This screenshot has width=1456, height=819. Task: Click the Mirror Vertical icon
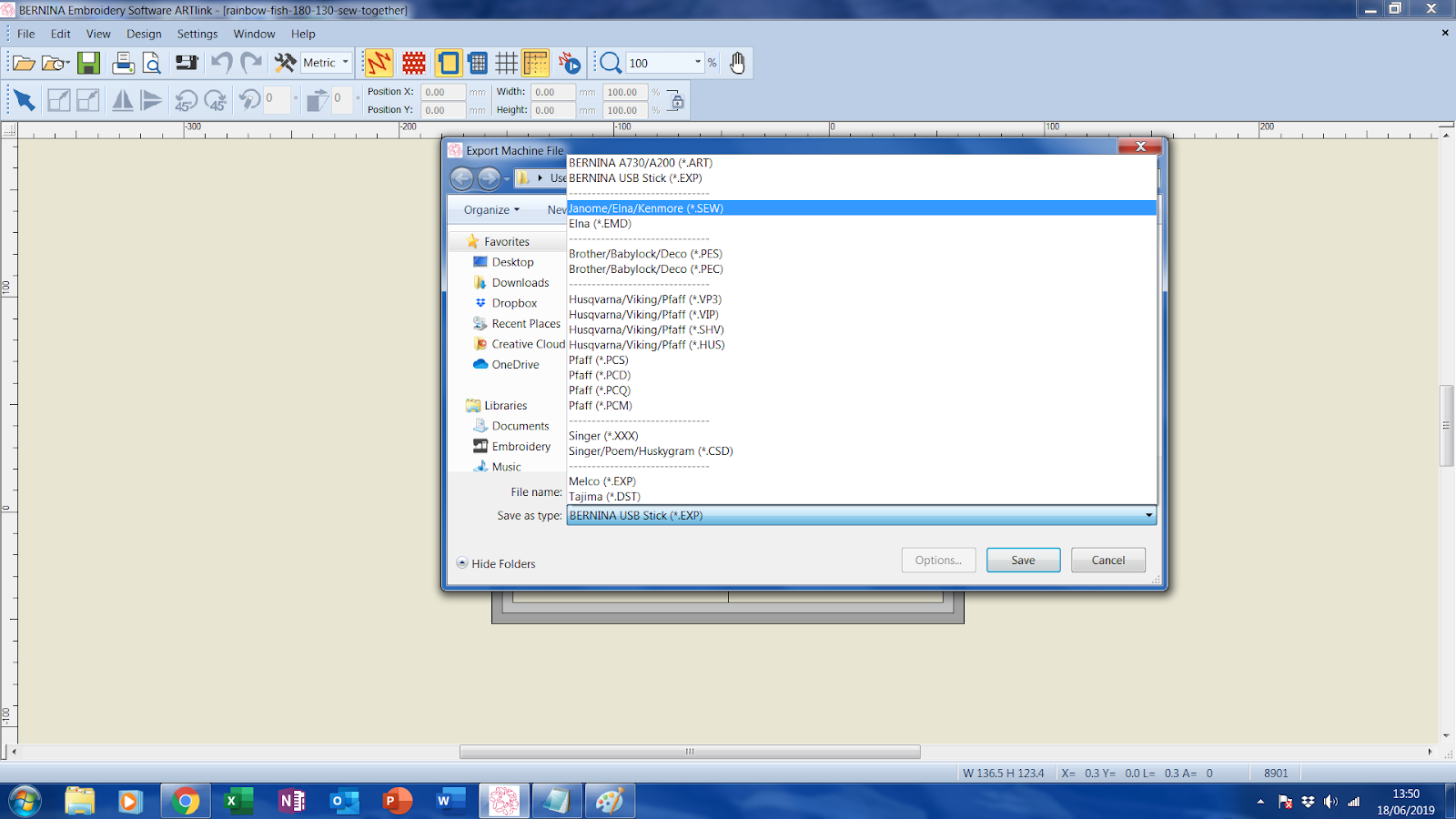click(x=152, y=100)
